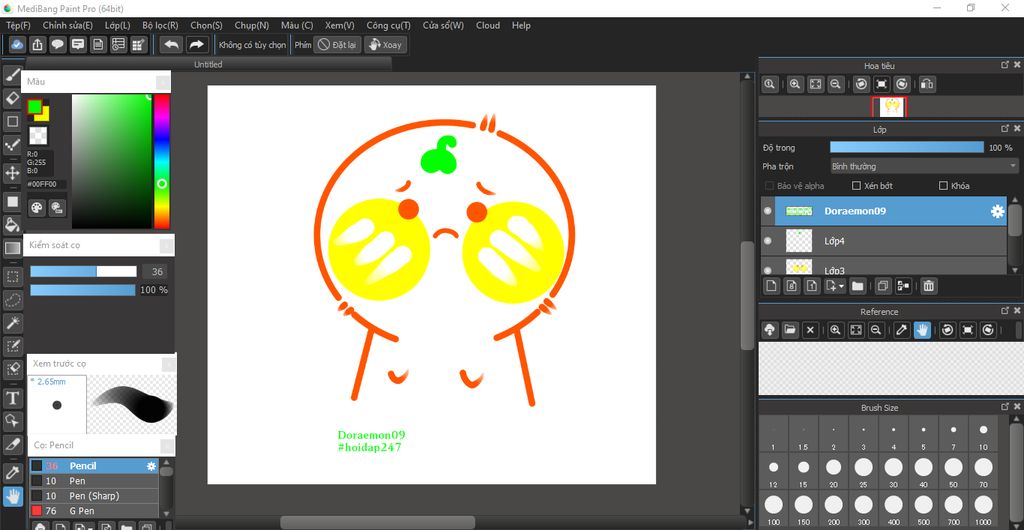Select the Gradient tool
Viewport: 1024px width, 530px height.
[x=12, y=248]
